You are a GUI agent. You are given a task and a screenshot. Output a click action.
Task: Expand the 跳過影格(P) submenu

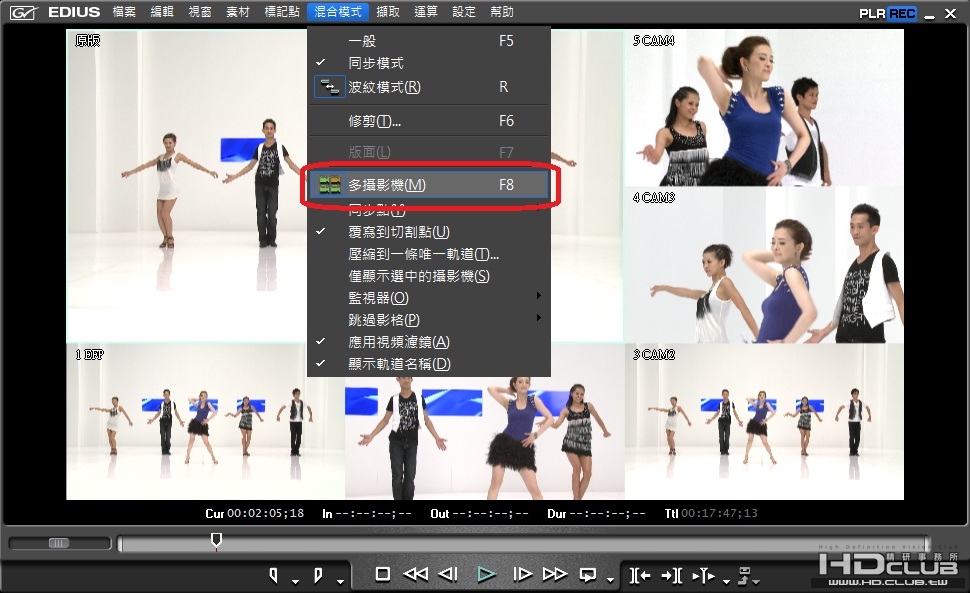(x=429, y=320)
